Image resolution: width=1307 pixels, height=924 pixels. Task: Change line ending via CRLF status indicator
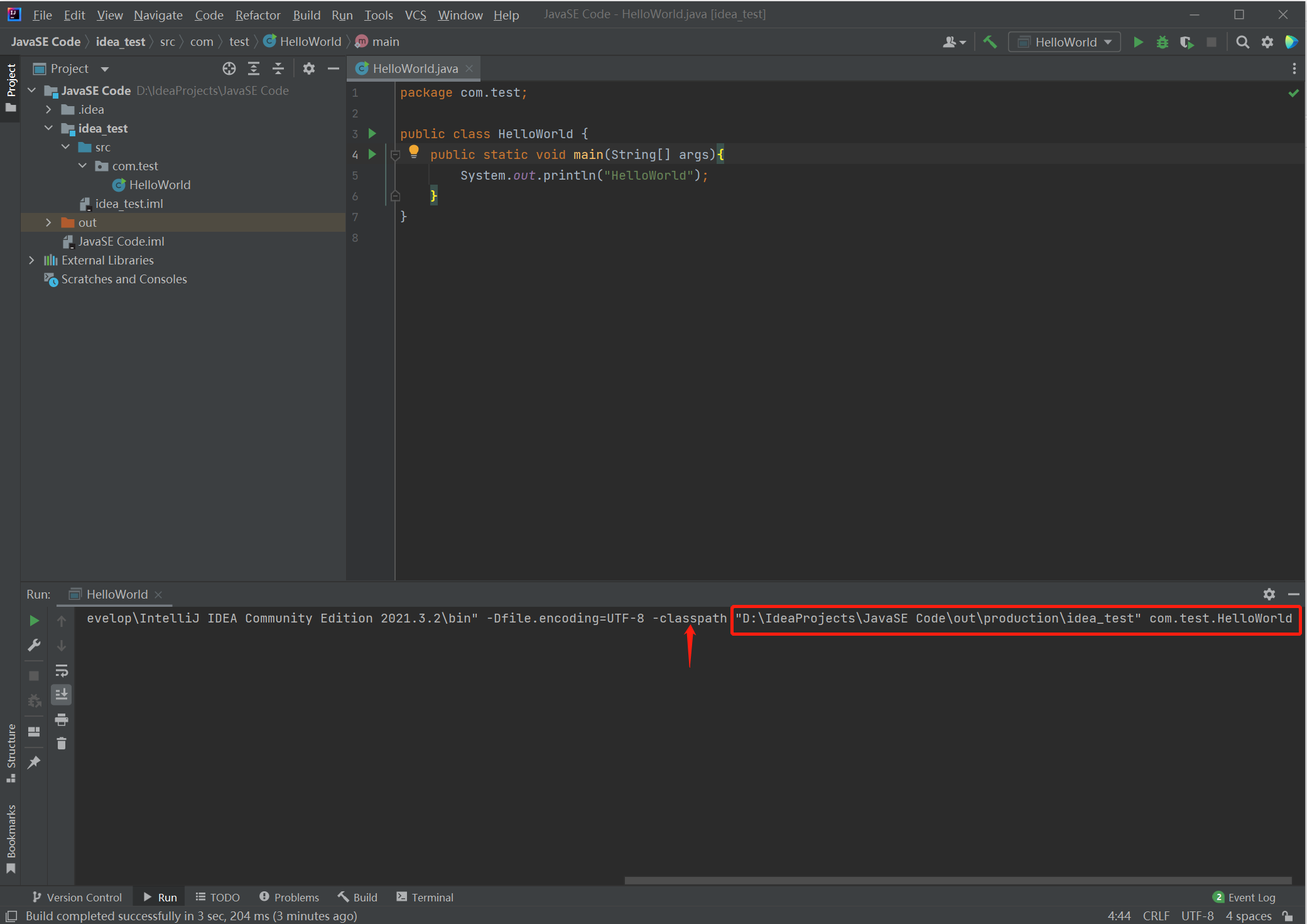(x=1156, y=916)
